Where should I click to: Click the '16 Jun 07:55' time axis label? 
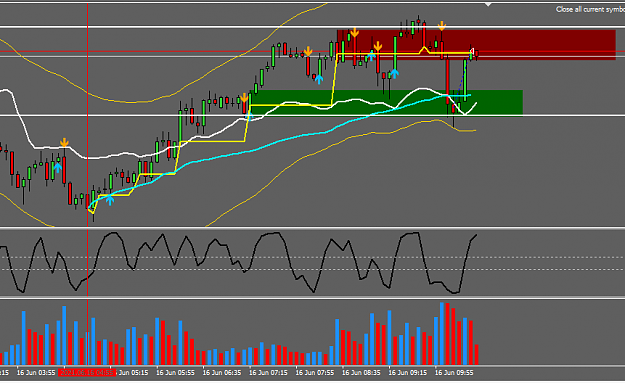coord(315,373)
